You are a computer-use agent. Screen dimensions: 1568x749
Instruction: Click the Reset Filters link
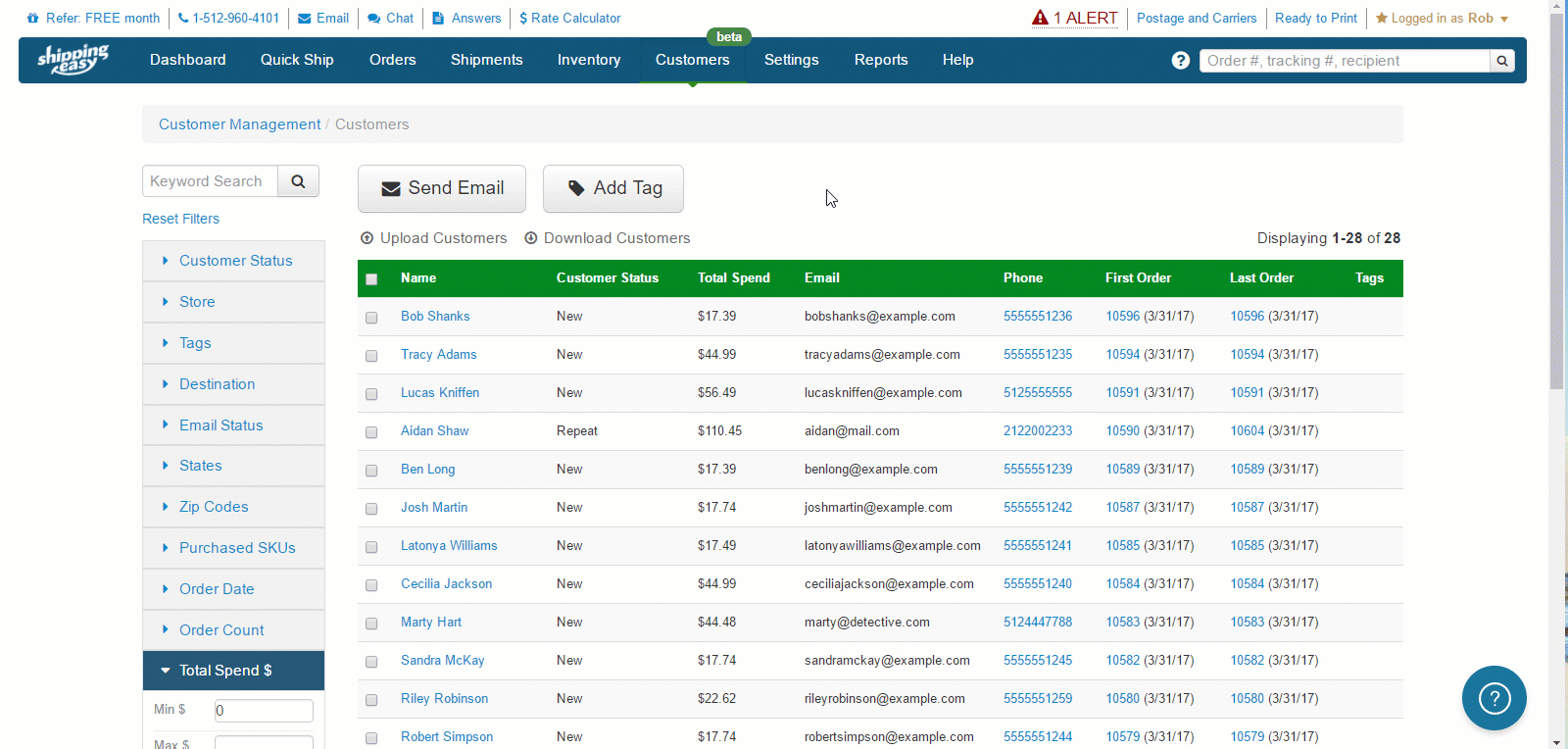click(180, 219)
